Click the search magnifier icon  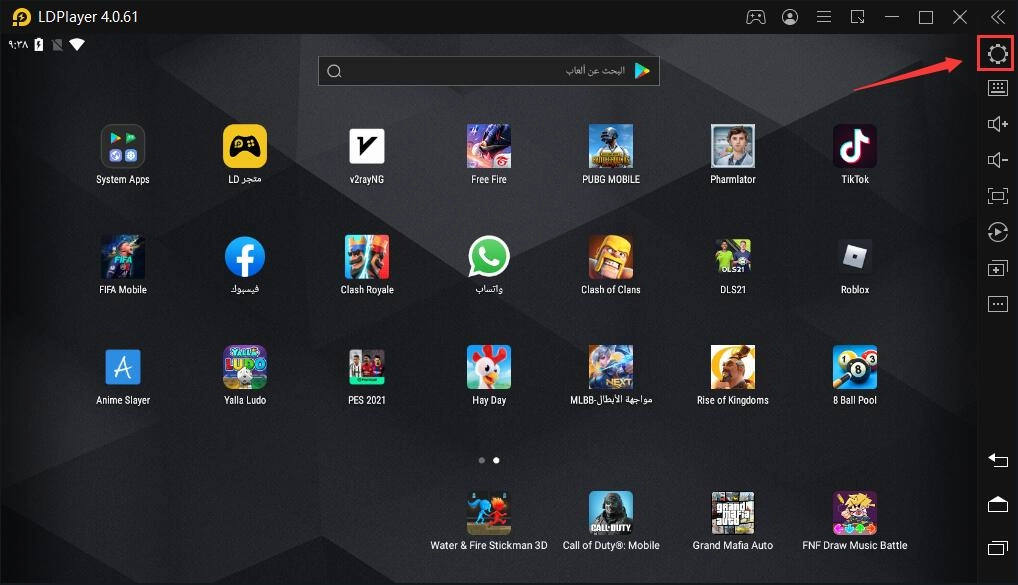tap(334, 71)
